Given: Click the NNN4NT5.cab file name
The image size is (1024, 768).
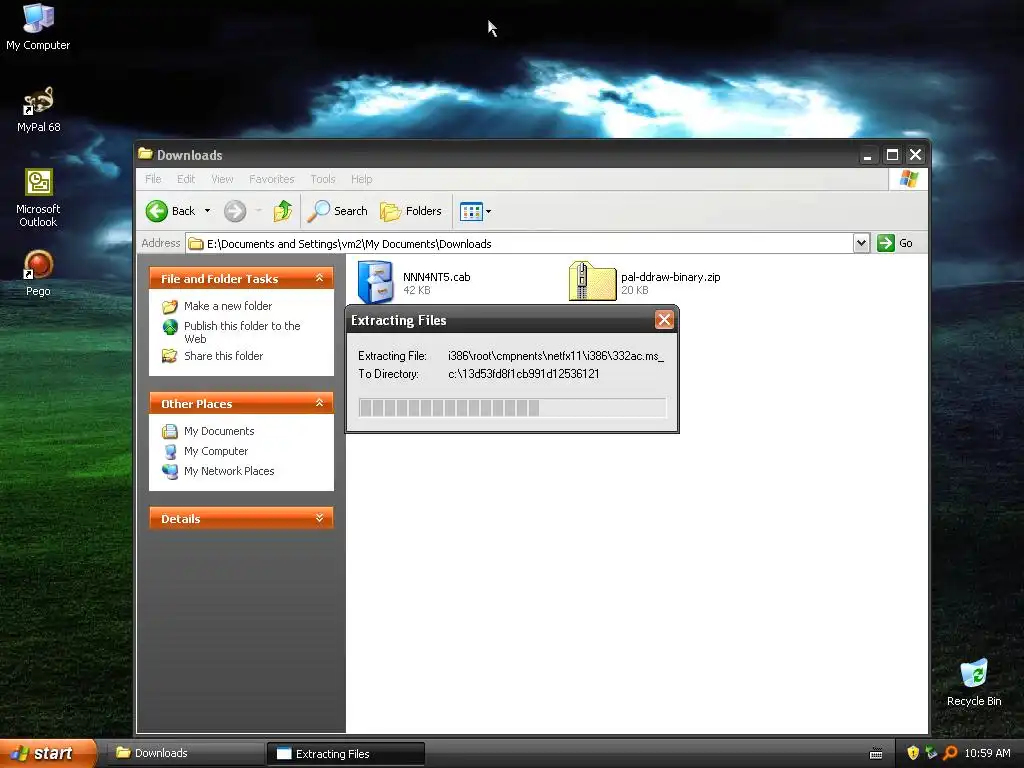Looking at the screenshot, I should (x=436, y=277).
